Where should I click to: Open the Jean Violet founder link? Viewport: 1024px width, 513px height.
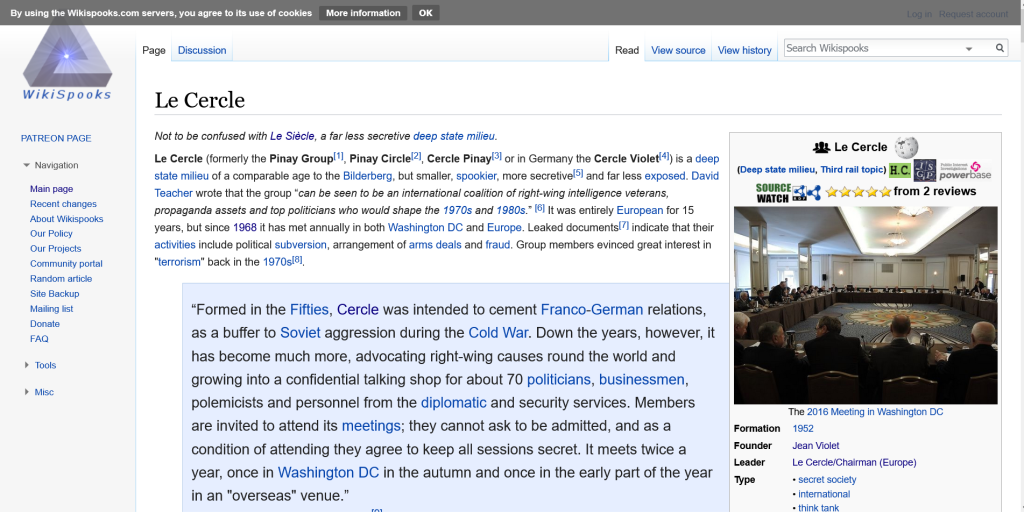(x=816, y=446)
